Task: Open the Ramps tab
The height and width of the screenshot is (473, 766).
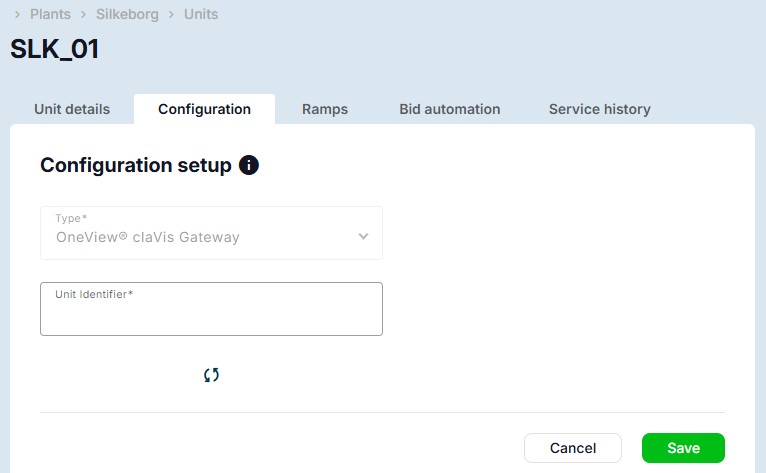Action: [x=325, y=109]
